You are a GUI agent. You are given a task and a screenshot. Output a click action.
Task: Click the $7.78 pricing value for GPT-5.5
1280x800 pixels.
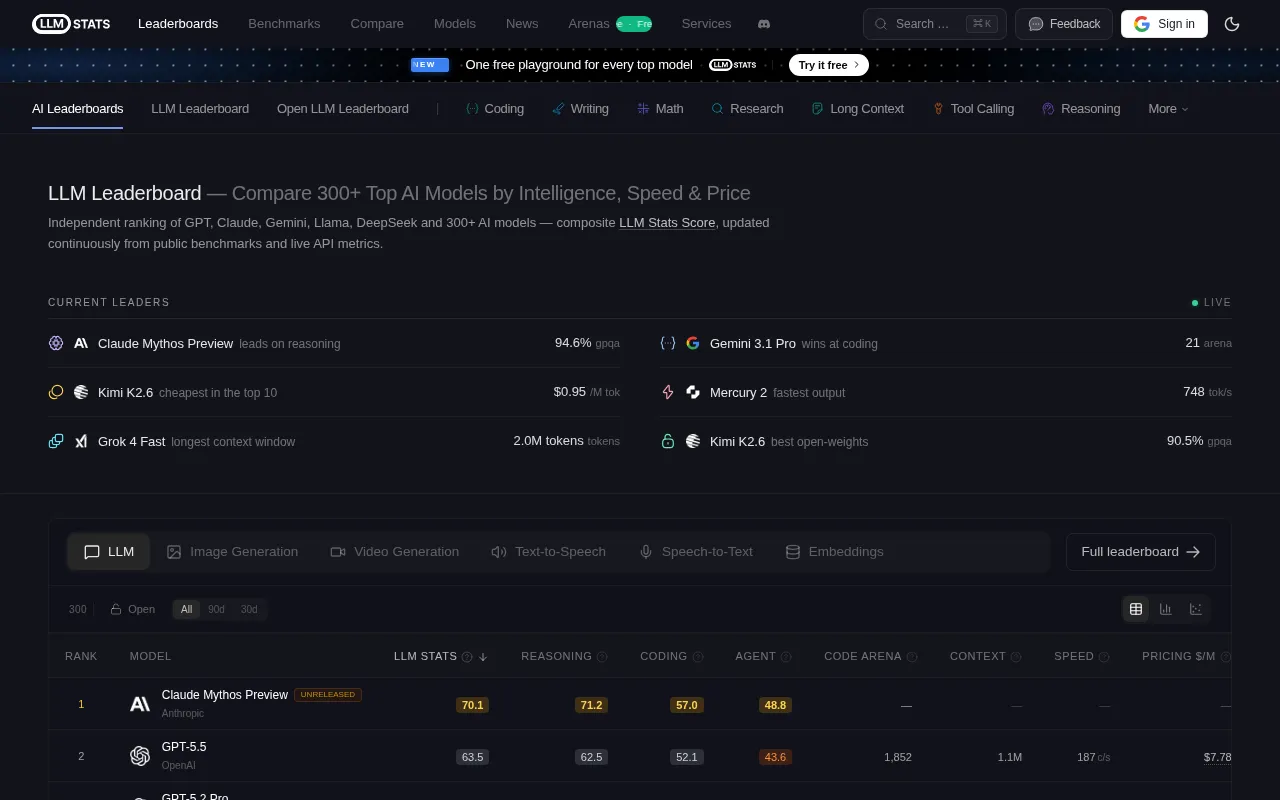point(1218,757)
